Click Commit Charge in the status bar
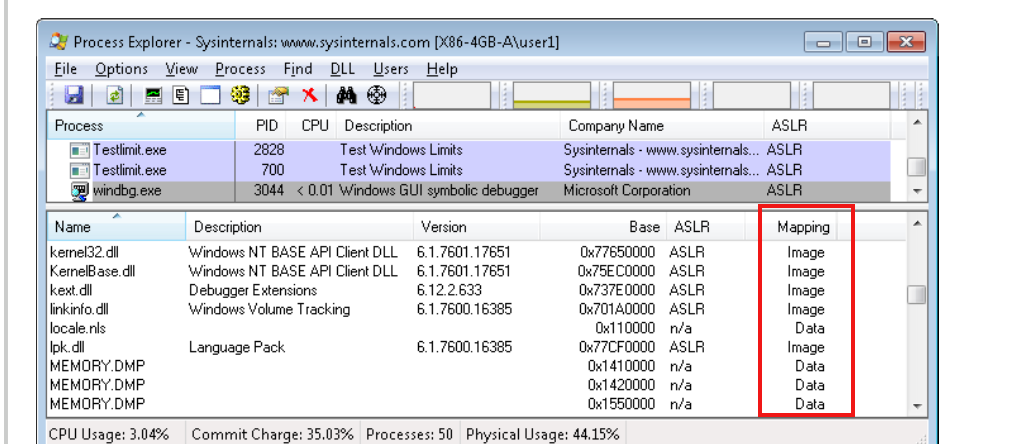This screenshot has height=444, width=1012. (273, 434)
